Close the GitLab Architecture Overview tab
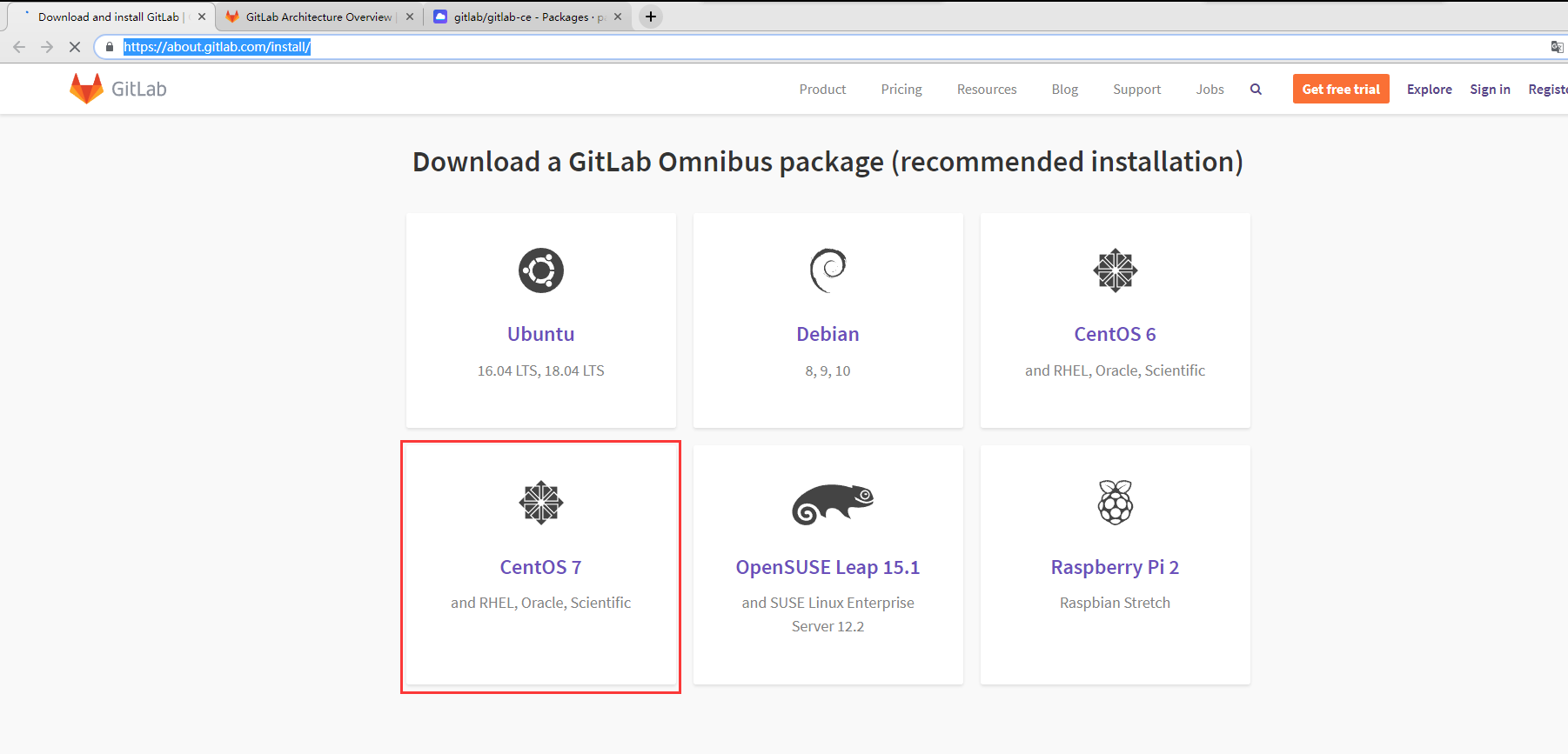 point(410,17)
